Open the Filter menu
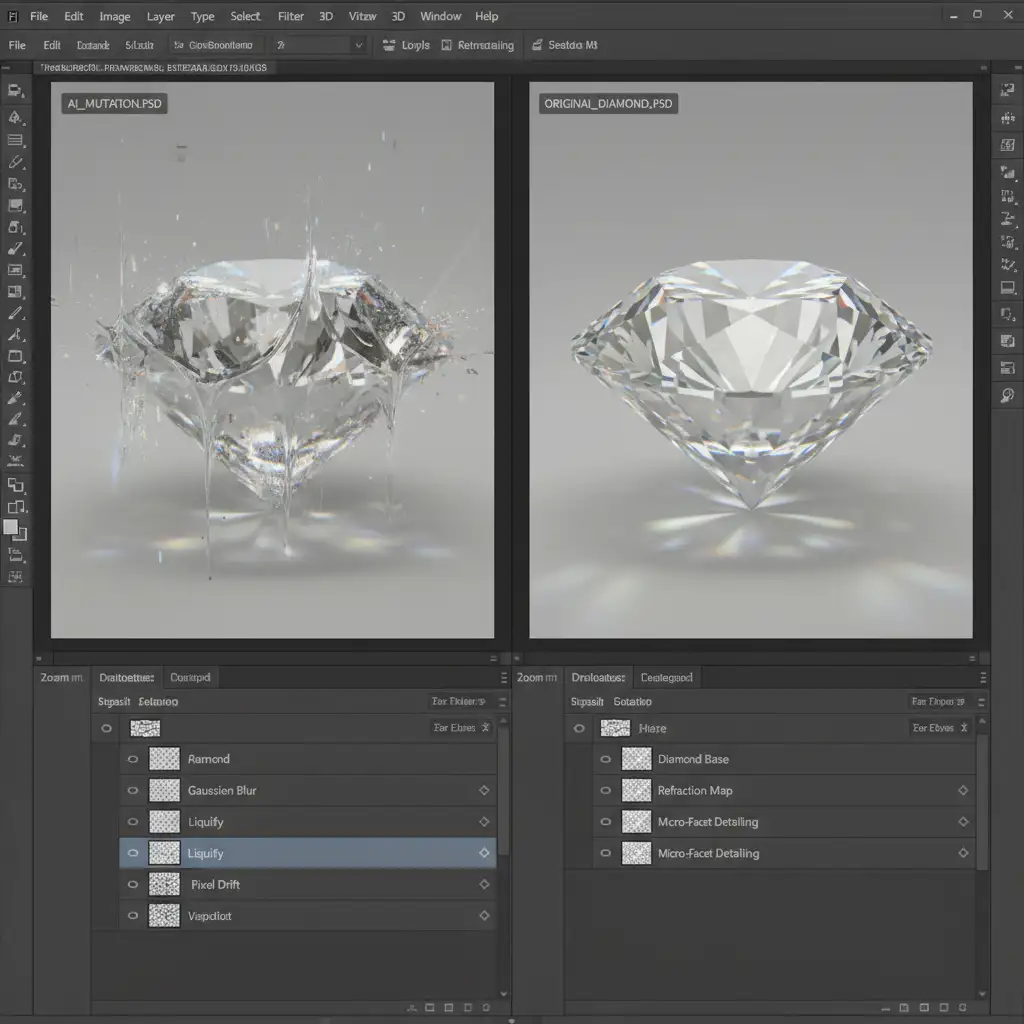Screen dimensions: 1024x1024 pyautogui.click(x=291, y=17)
